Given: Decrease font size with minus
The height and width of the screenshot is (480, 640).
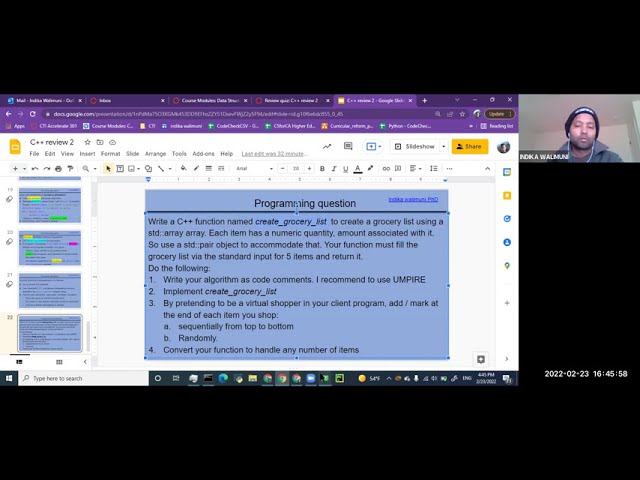Looking at the screenshot, I should click(x=282, y=169).
